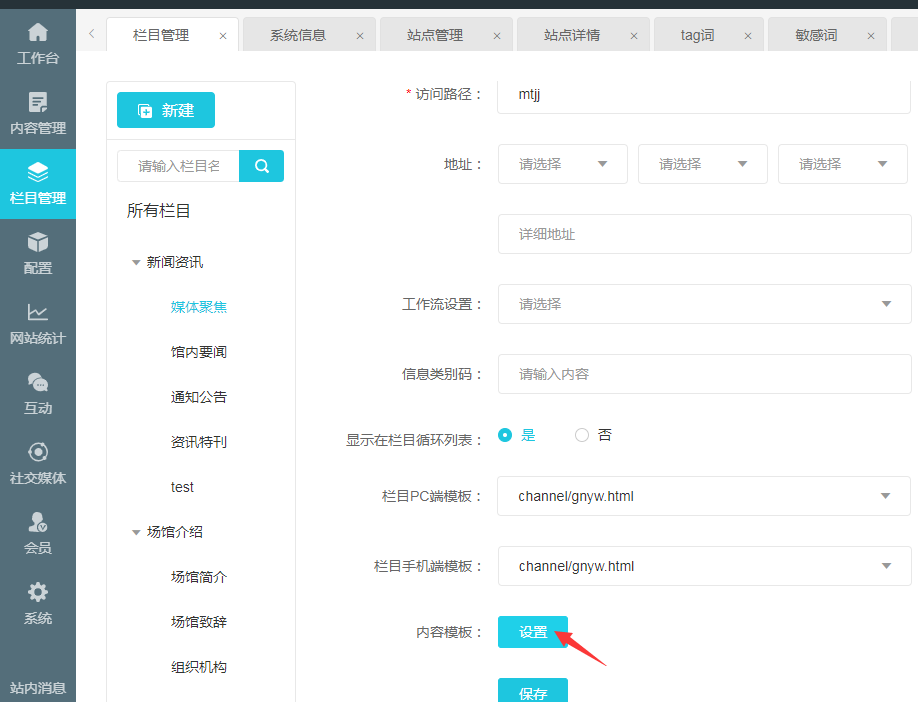
Task: Open the 栏目PC端模板 dropdown
Action: click(704, 496)
